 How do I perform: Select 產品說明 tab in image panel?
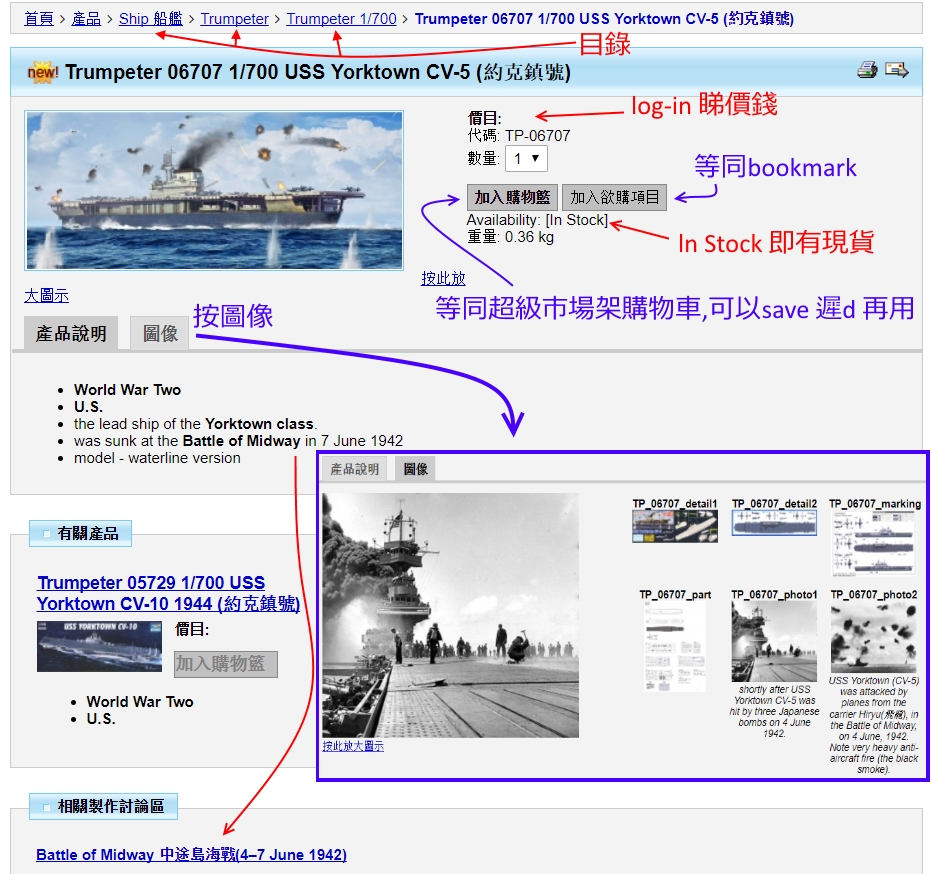(x=354, y=469)
